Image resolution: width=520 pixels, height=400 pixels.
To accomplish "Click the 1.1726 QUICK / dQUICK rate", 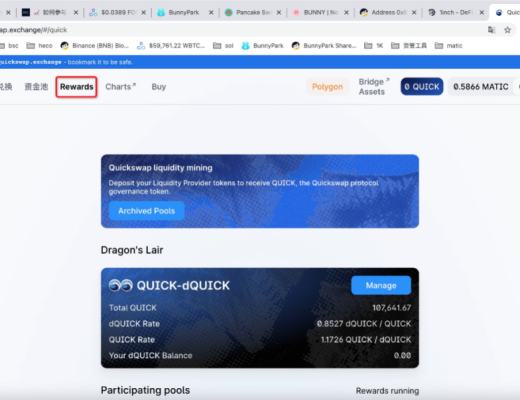I will (x=366, y=340).
